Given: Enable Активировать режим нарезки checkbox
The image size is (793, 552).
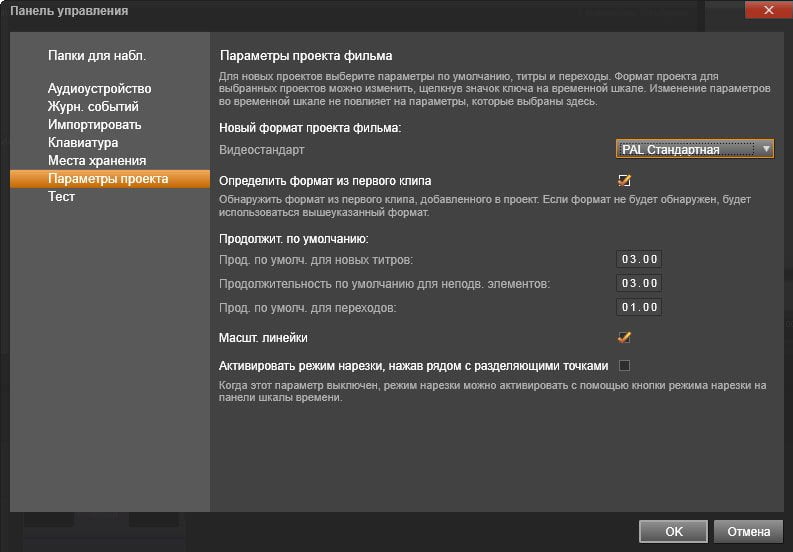Looking at the screenshot, I should (625, 365).
